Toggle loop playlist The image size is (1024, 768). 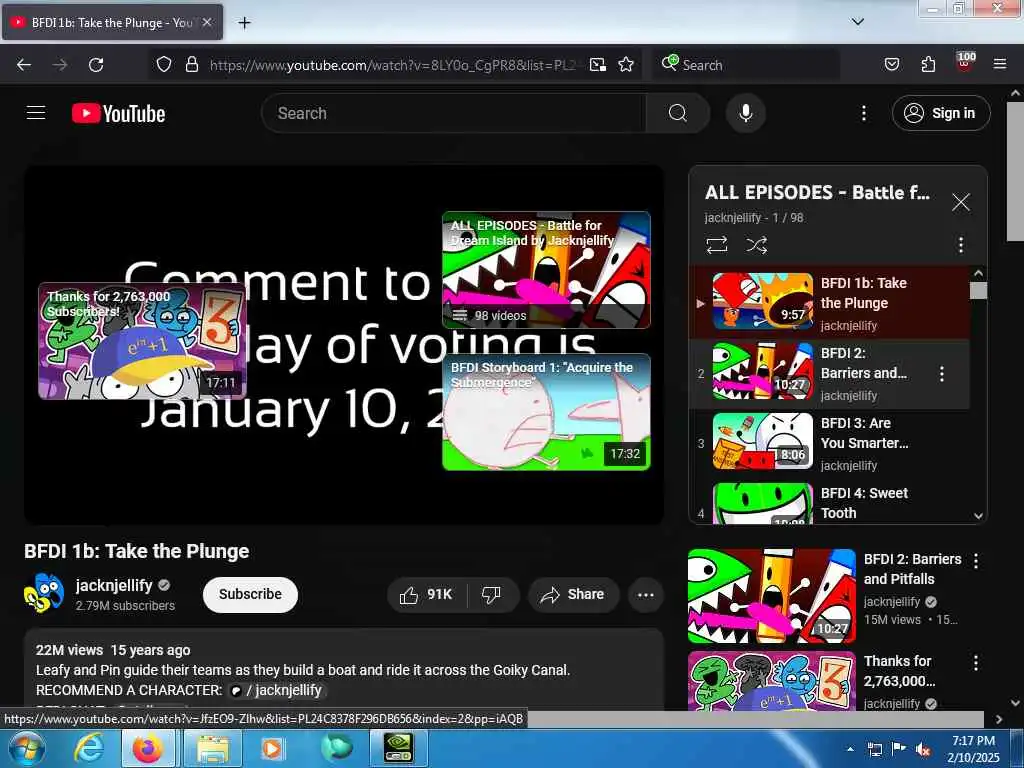(716, 245)
